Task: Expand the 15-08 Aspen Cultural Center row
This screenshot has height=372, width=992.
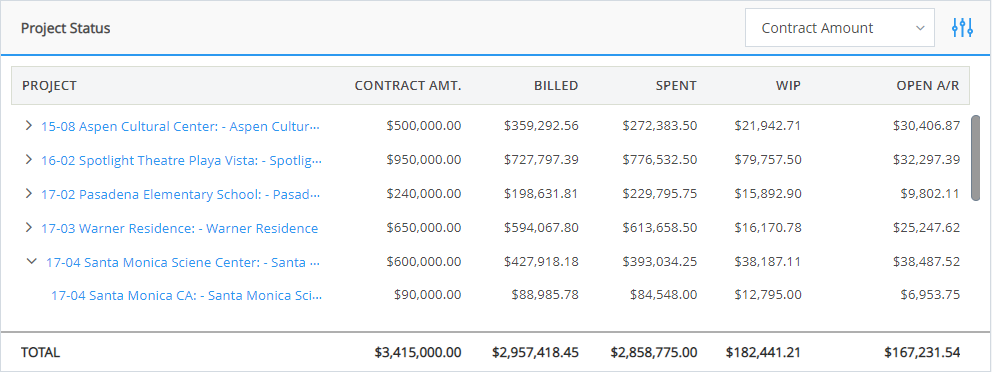Action: (x=28, y=126)
